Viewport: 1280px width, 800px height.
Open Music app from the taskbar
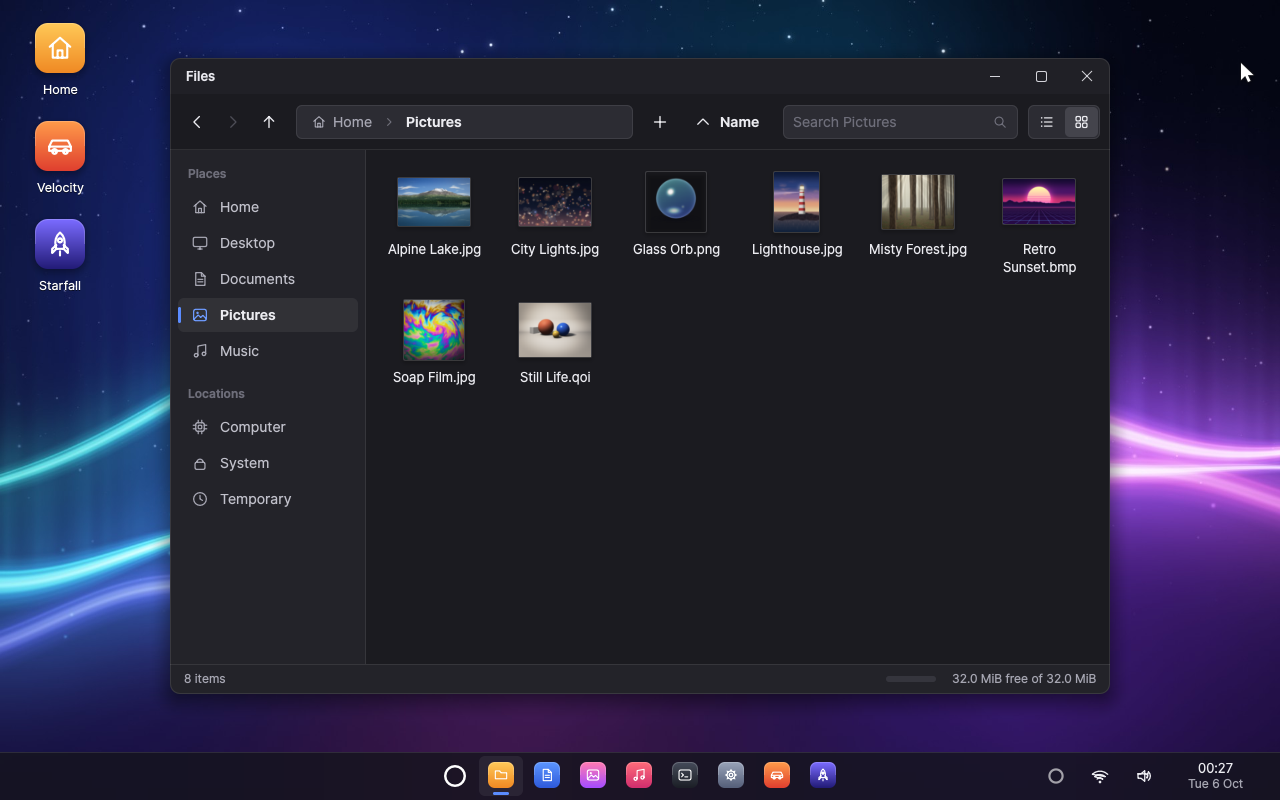coord(639,775)
